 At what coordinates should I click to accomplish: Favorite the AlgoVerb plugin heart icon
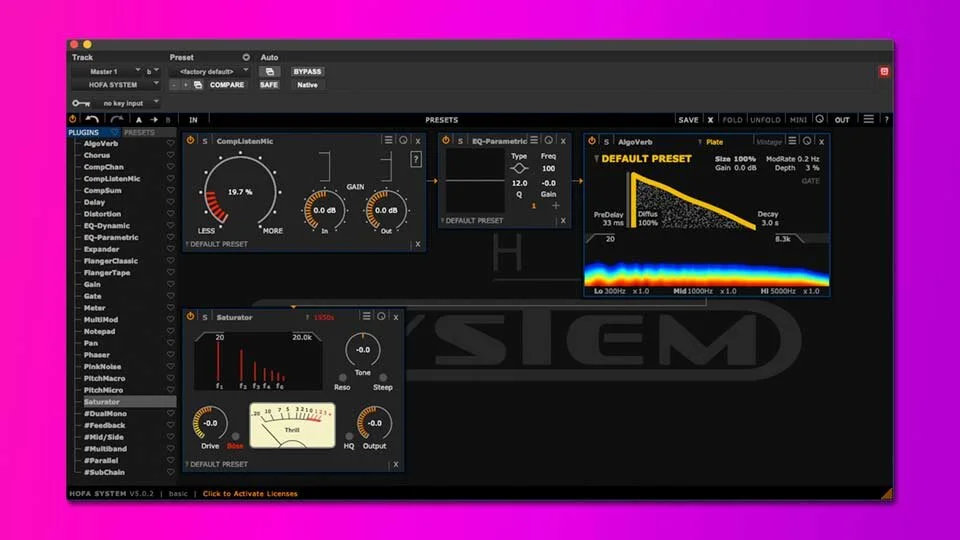(x=170, y=143)
